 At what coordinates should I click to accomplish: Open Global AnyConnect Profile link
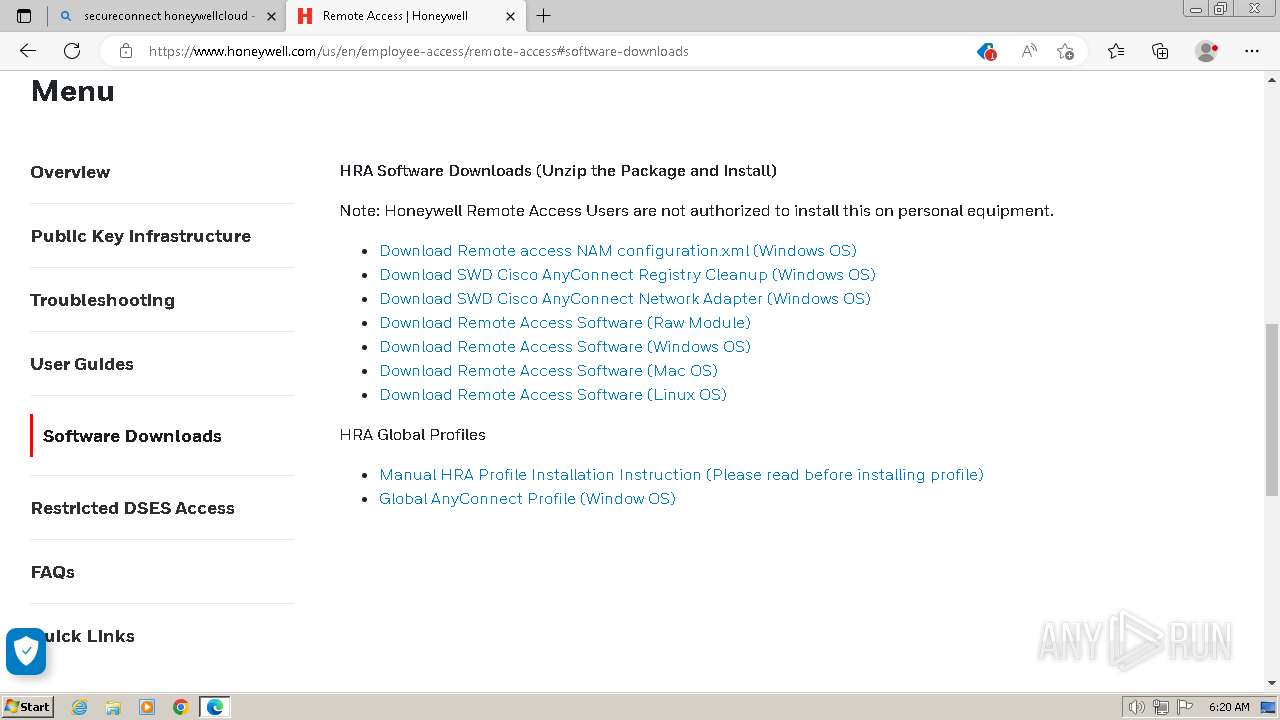coord(527,499)
